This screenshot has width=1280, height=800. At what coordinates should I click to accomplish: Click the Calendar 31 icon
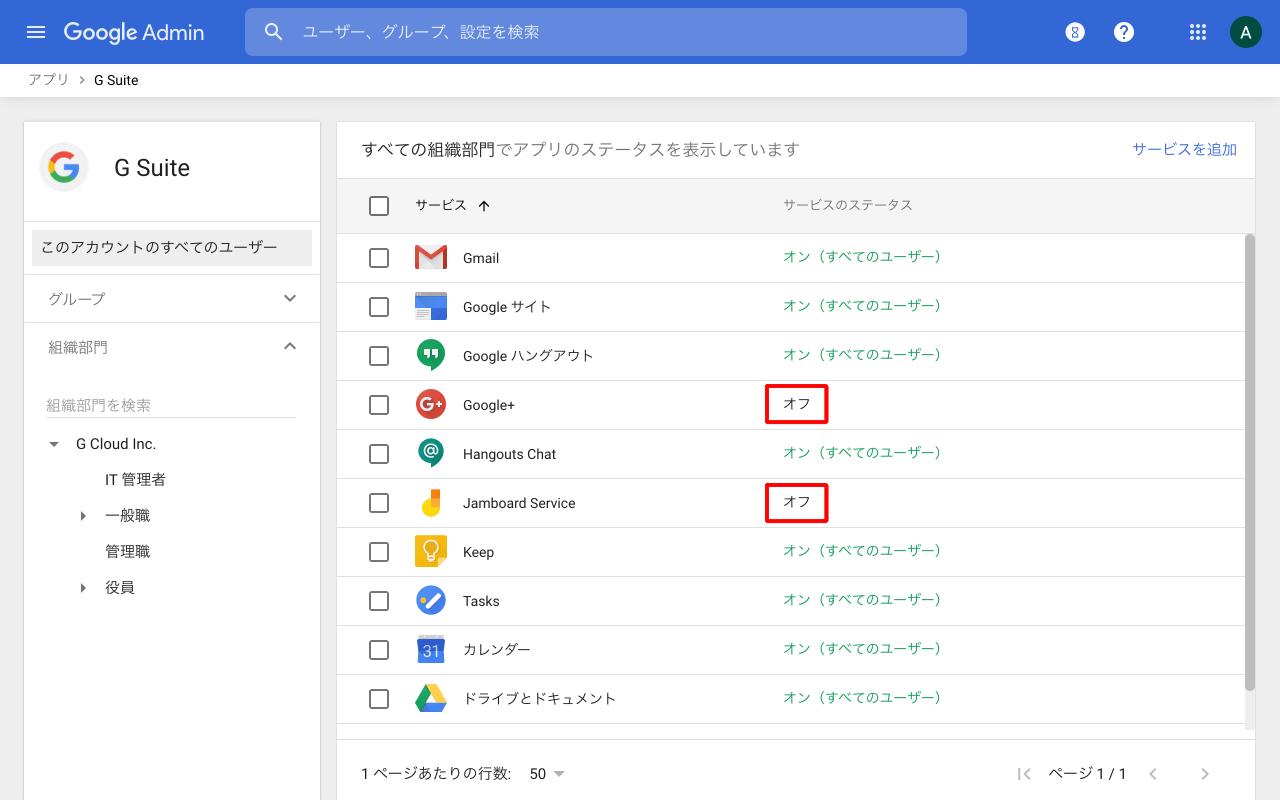(431, 649)
